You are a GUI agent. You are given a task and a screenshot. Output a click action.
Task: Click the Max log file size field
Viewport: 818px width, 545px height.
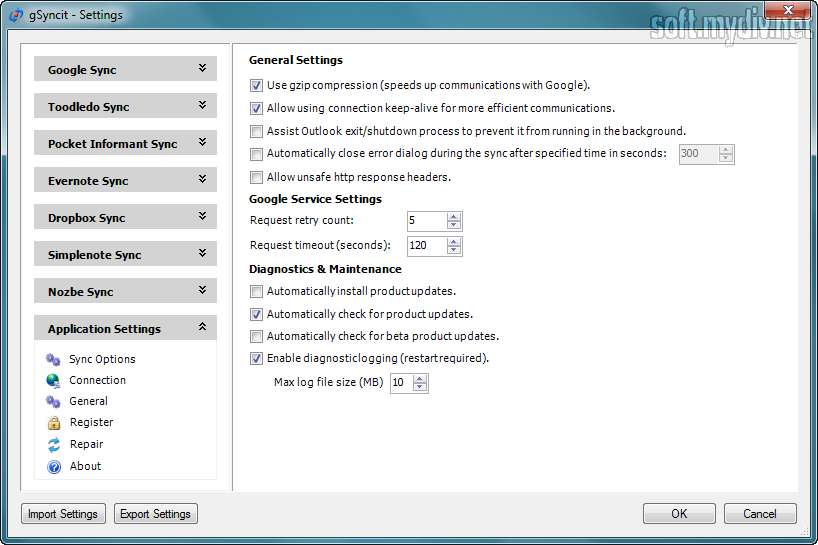[x=402, y=383]
